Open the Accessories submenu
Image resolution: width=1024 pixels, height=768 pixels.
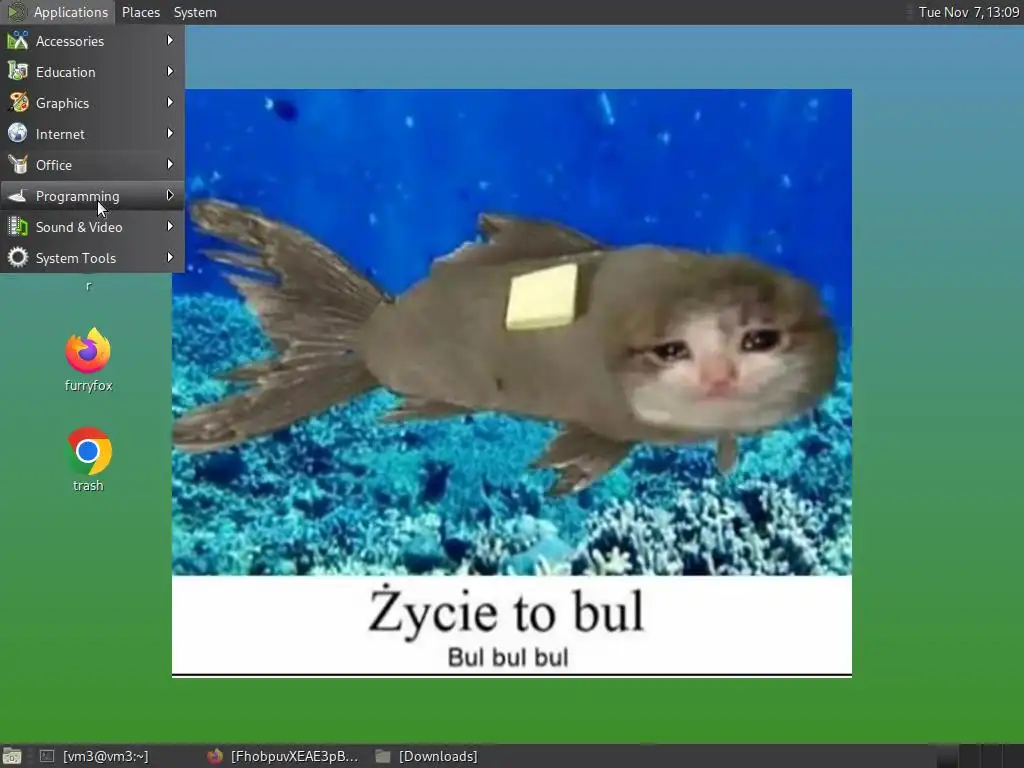[92, 40]
